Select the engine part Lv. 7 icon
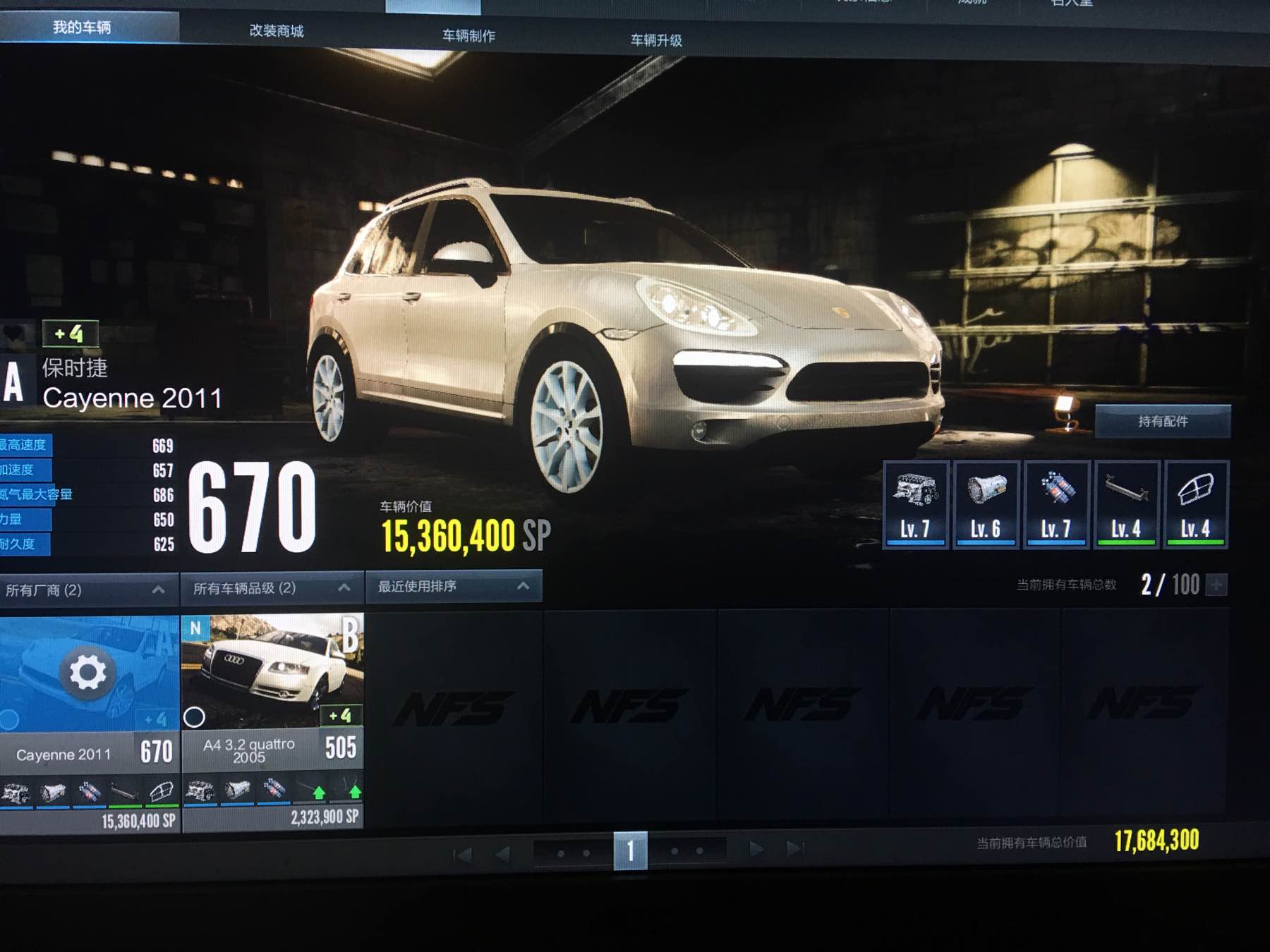1270x952 pixels. (x=915, y=504)
